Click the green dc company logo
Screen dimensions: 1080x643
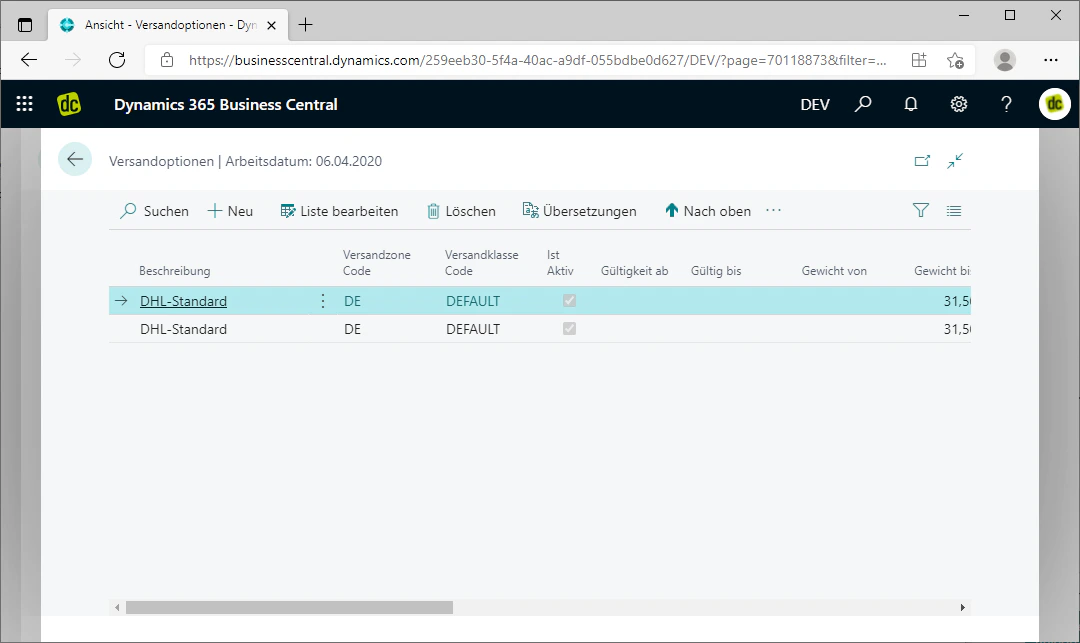click(69, 104)
